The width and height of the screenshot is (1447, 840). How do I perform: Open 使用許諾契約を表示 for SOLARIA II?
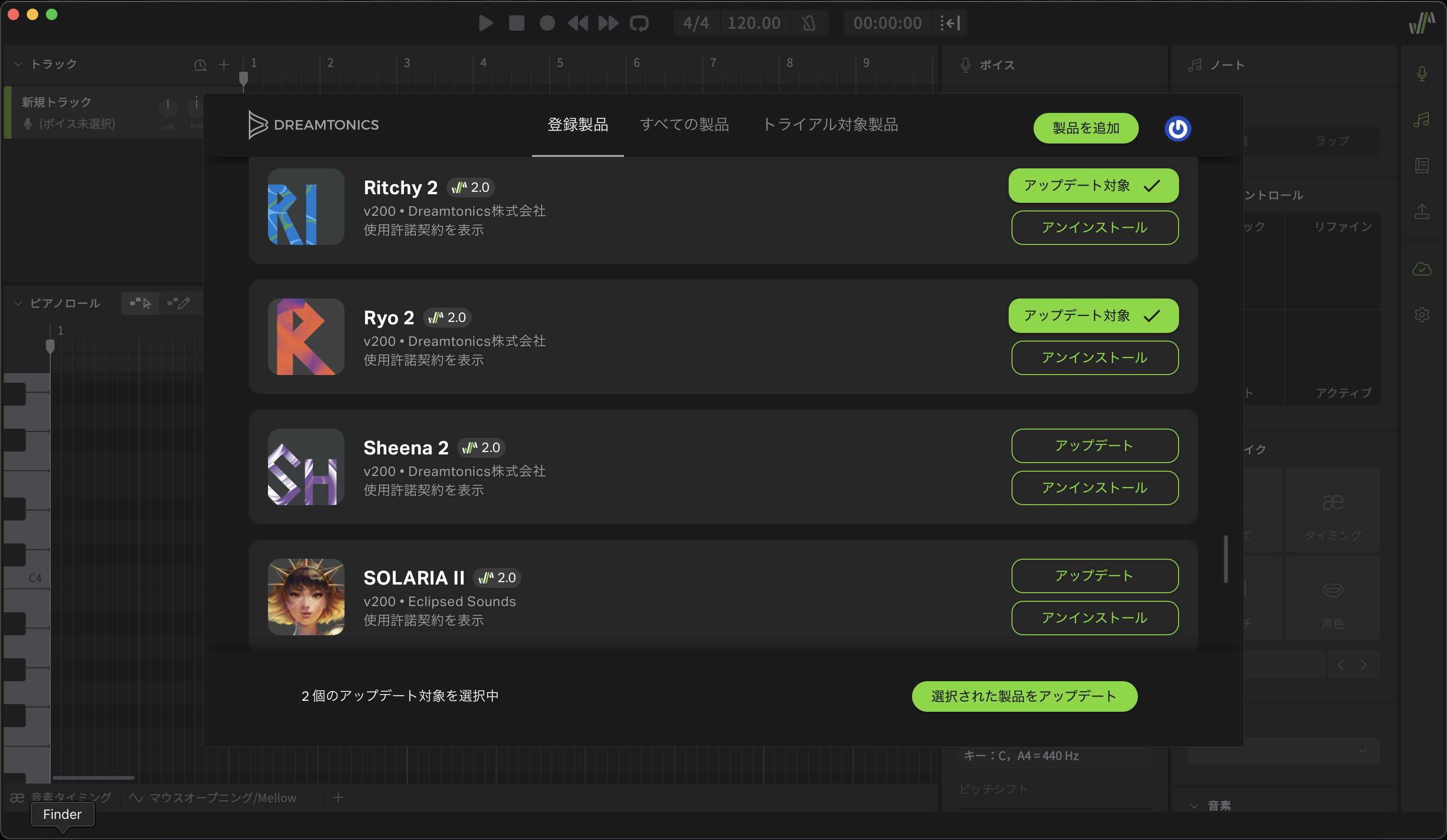point(424,620)
